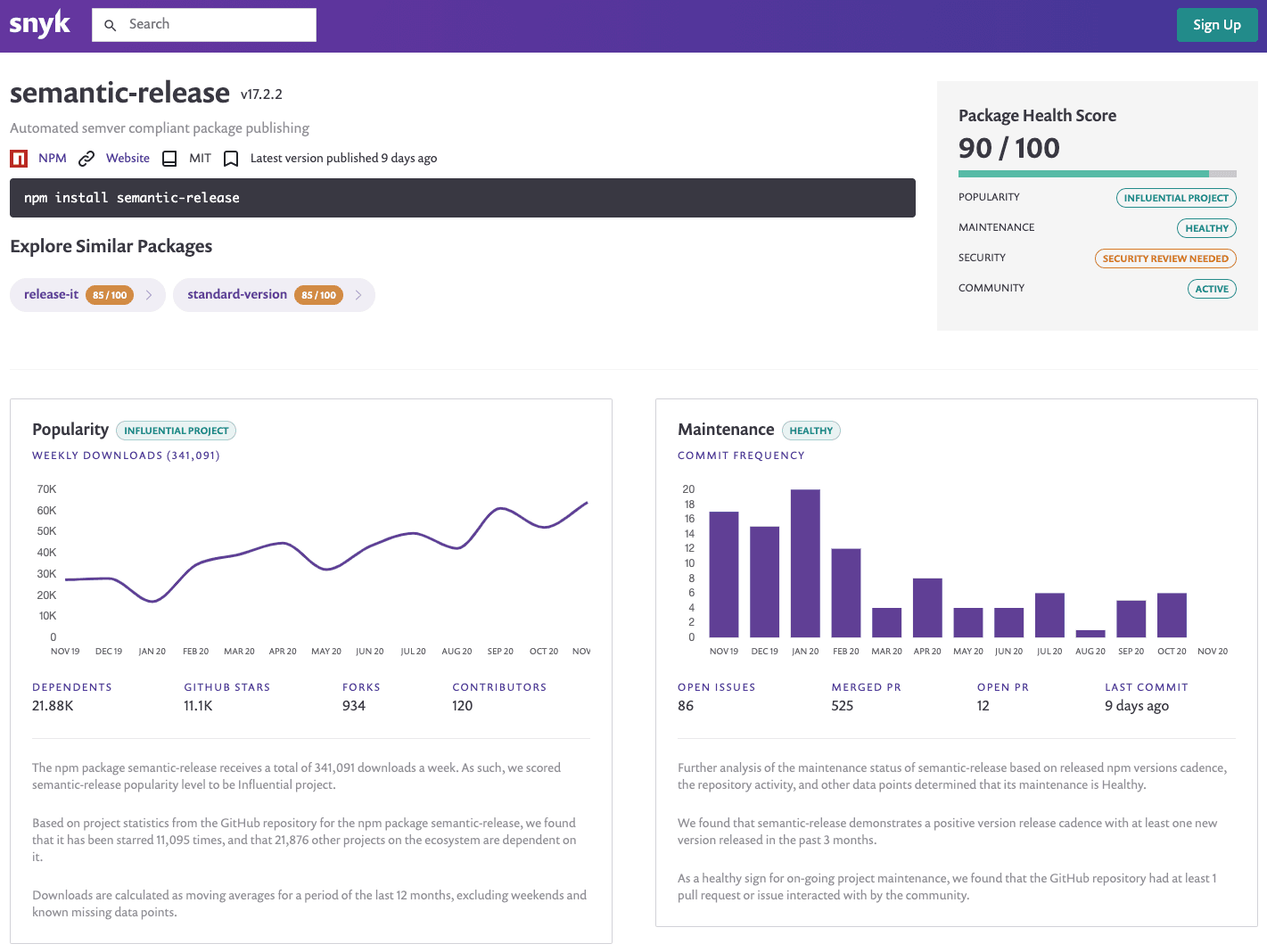This screenshot has height=952, width=1267.
Task: Click the Sign Up button
Action: [1217, 25]
